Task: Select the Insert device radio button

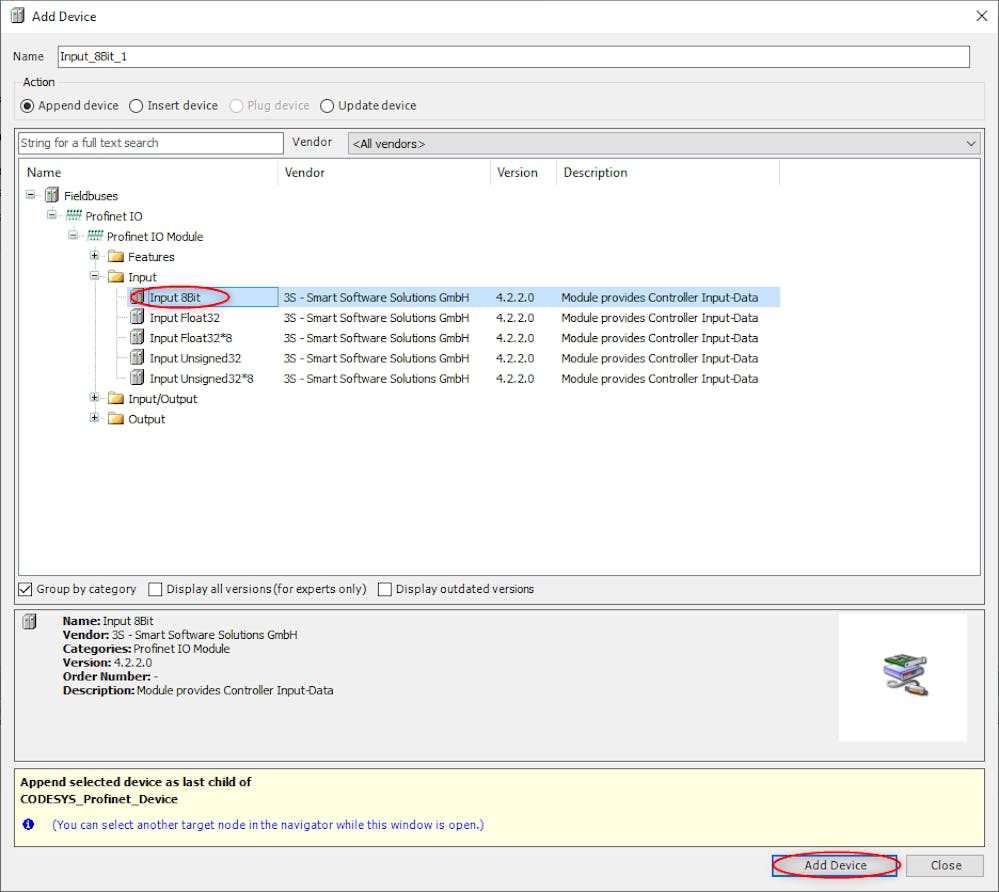Action: [x=136, y=106]
